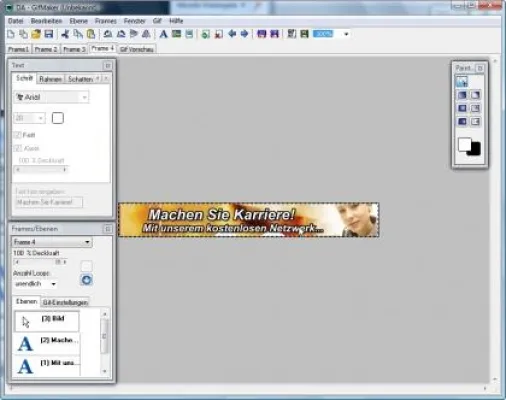506x400 pixels.
Task: Click the round blue loop button icon
Action: click(x=86, y=280)
